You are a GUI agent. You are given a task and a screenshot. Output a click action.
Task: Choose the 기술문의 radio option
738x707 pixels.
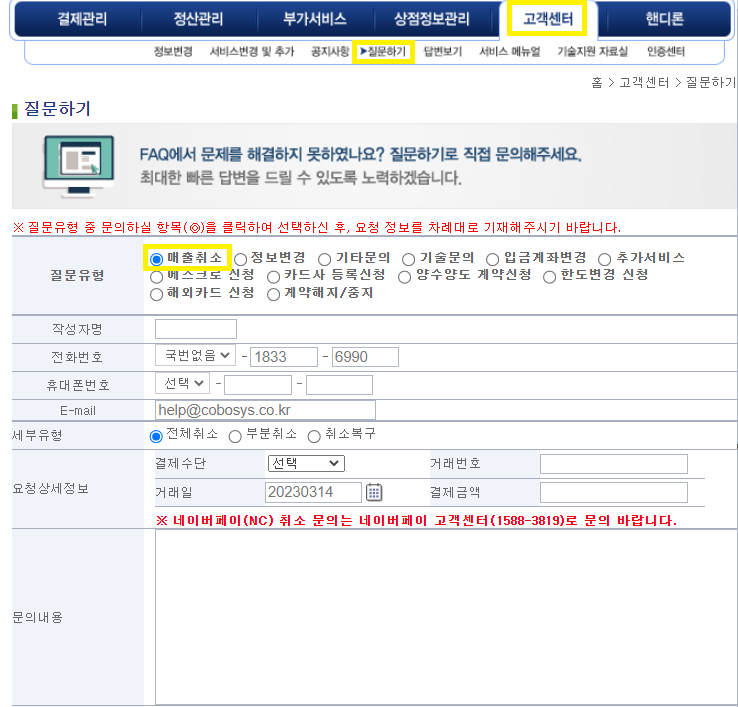tap(409, 259)
